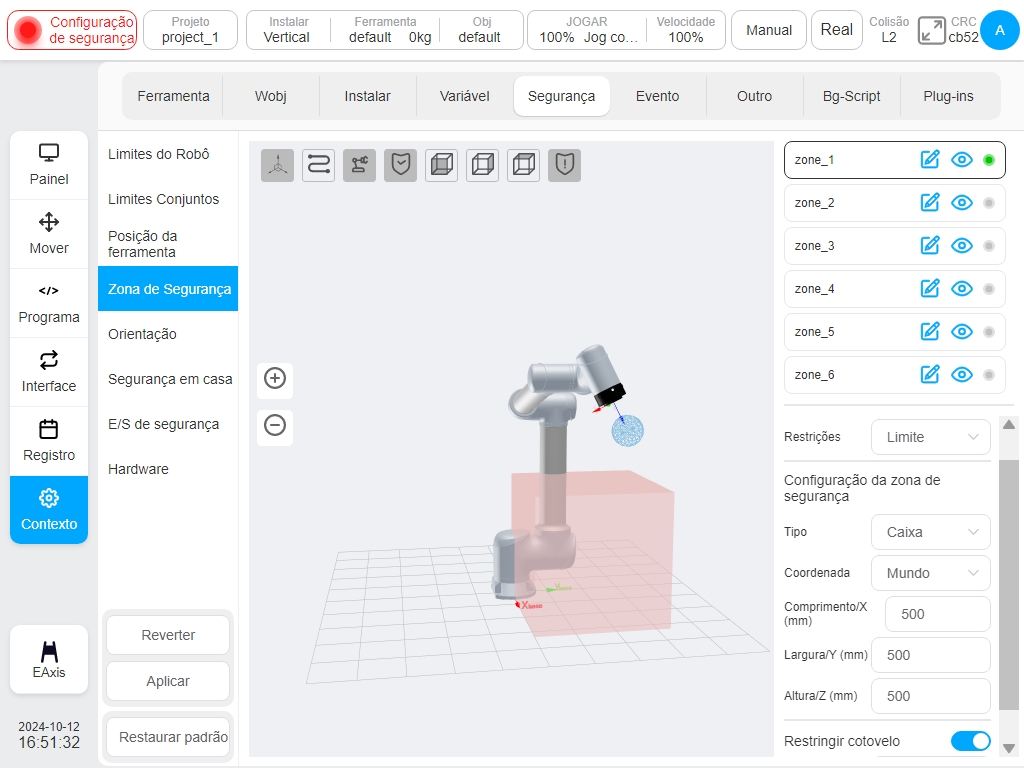Image resolution: width=1024 pixels, height=768 pixels.
Task: Toggle the Restringir cotovelo switch
Action: coord(970,741)
